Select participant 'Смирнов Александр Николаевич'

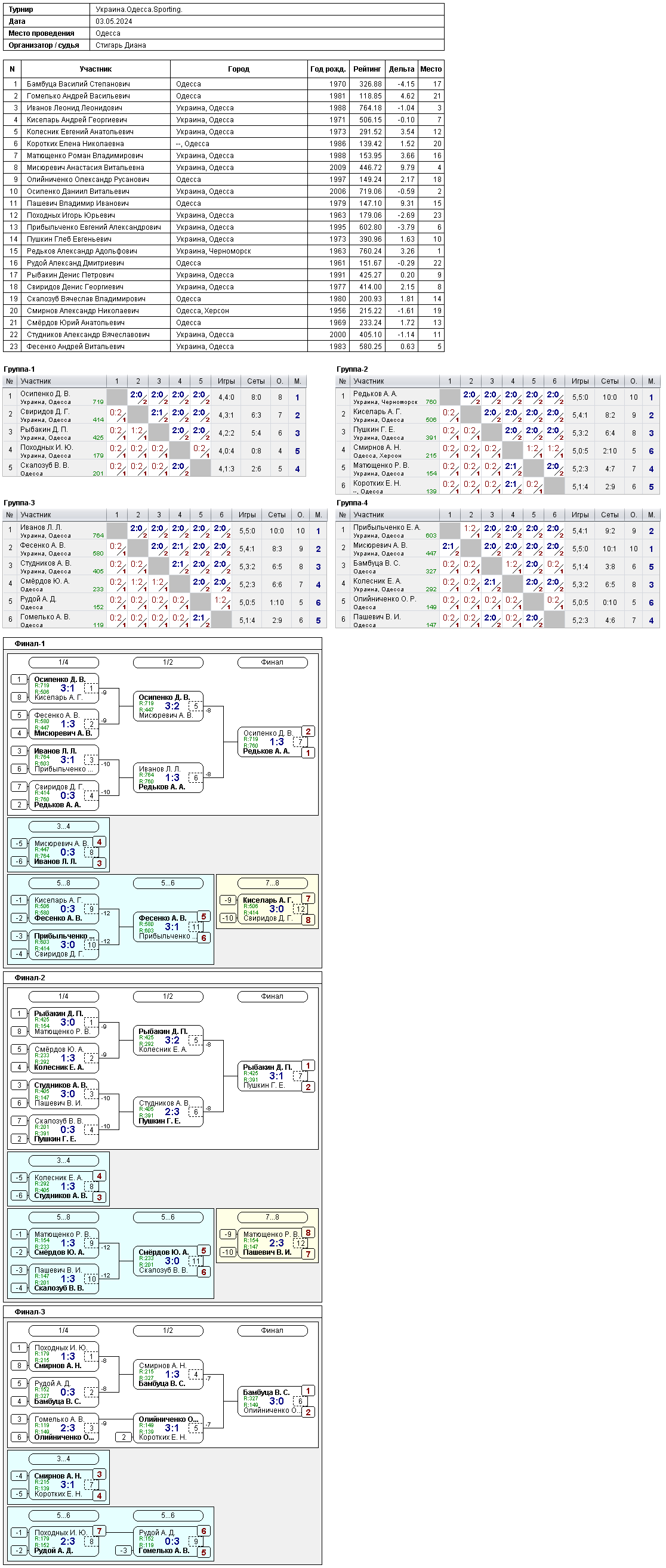[x=83, y=310]
